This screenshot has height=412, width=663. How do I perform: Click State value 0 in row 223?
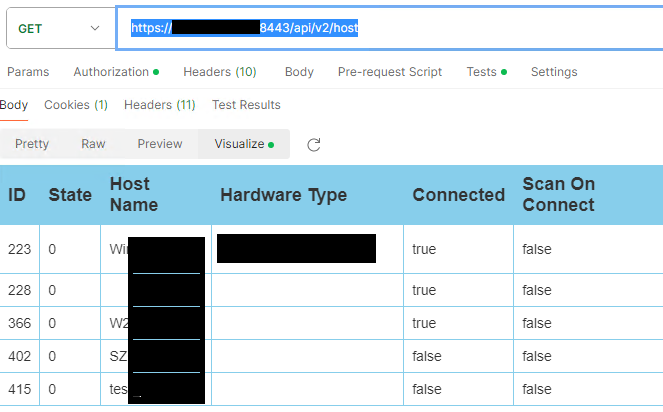click(52, 249)
